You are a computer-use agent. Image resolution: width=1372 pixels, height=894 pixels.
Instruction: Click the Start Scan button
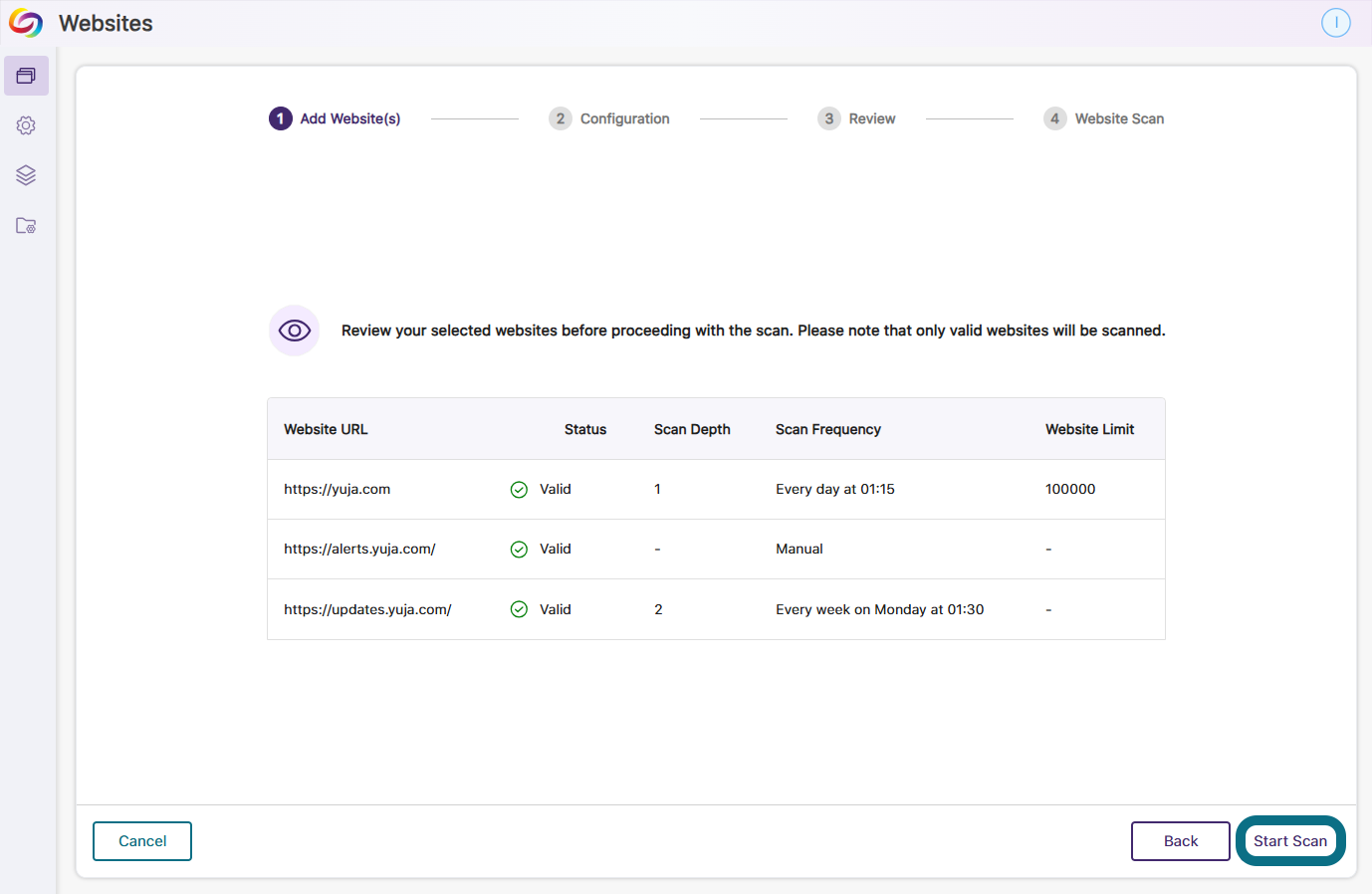[1290, 841]
